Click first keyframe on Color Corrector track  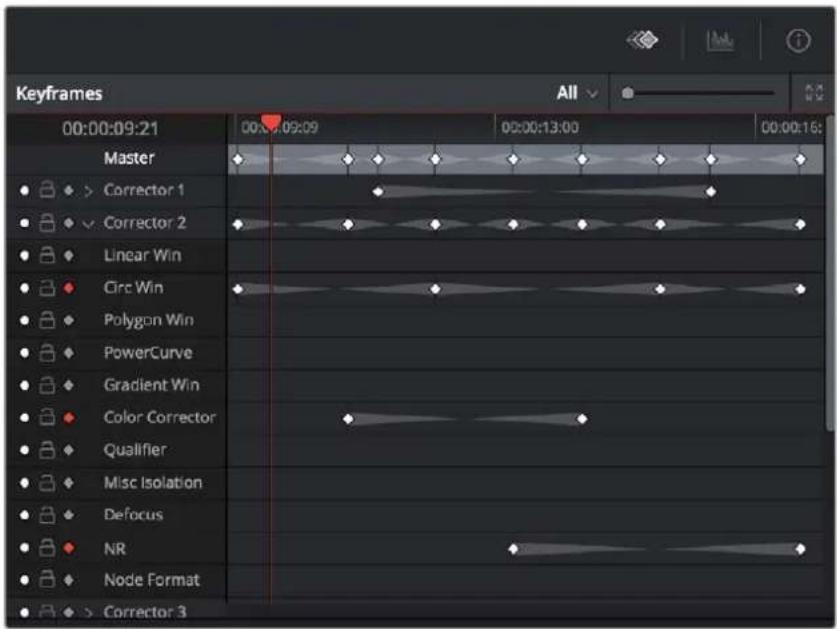click(348, 419)
